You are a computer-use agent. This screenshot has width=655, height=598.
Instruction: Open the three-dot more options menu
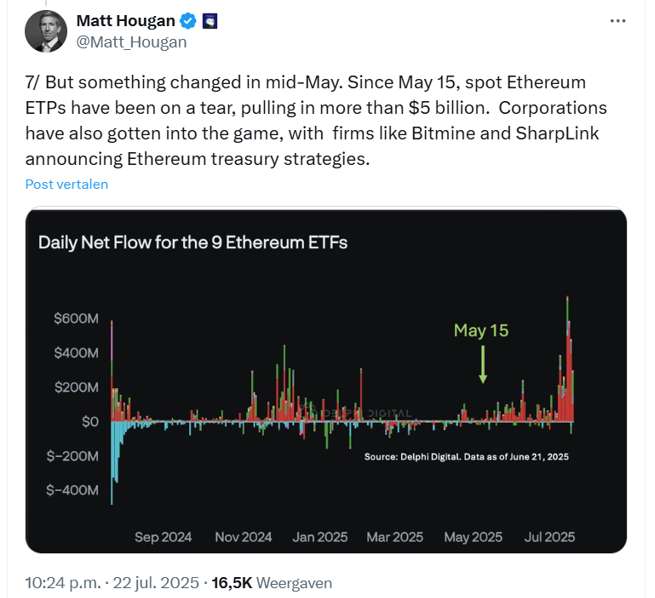coord(617,20)
